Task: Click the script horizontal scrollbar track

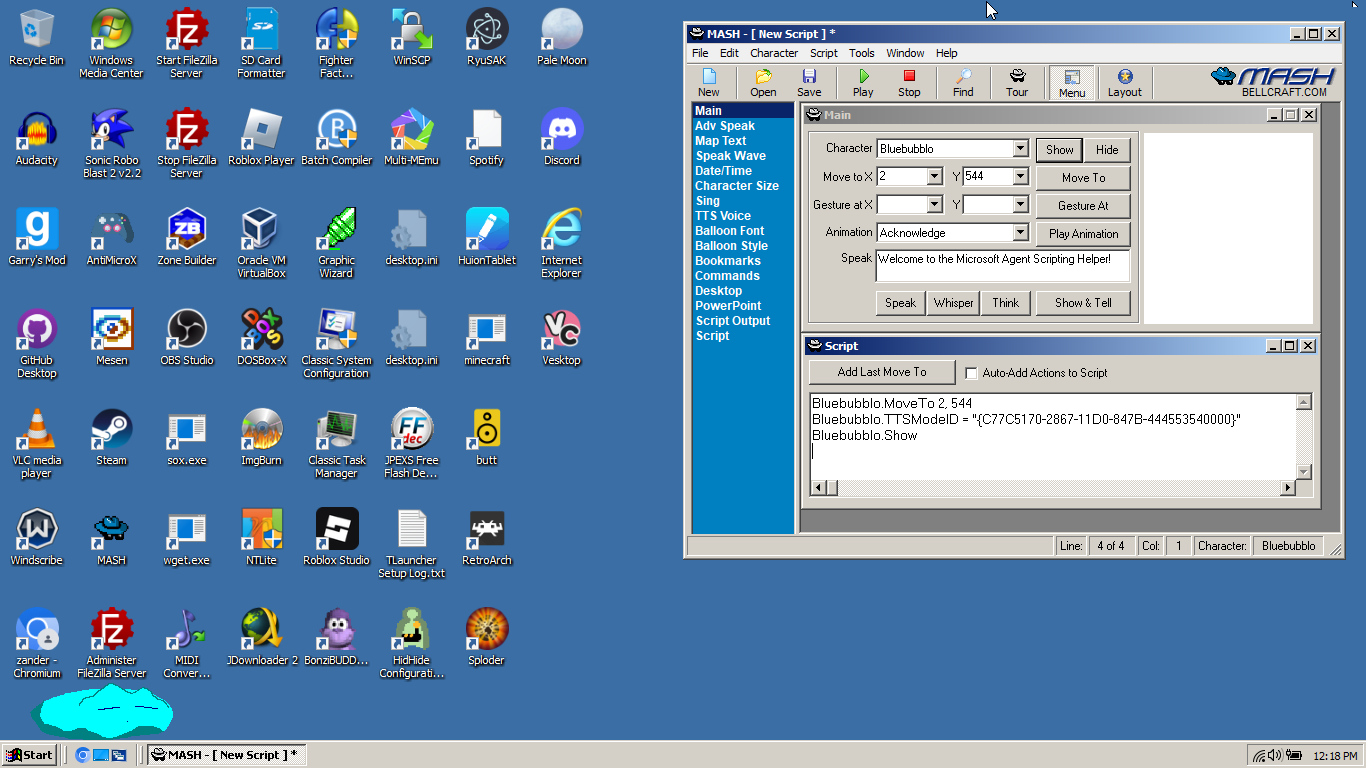Action: [x=1058, y=488]
